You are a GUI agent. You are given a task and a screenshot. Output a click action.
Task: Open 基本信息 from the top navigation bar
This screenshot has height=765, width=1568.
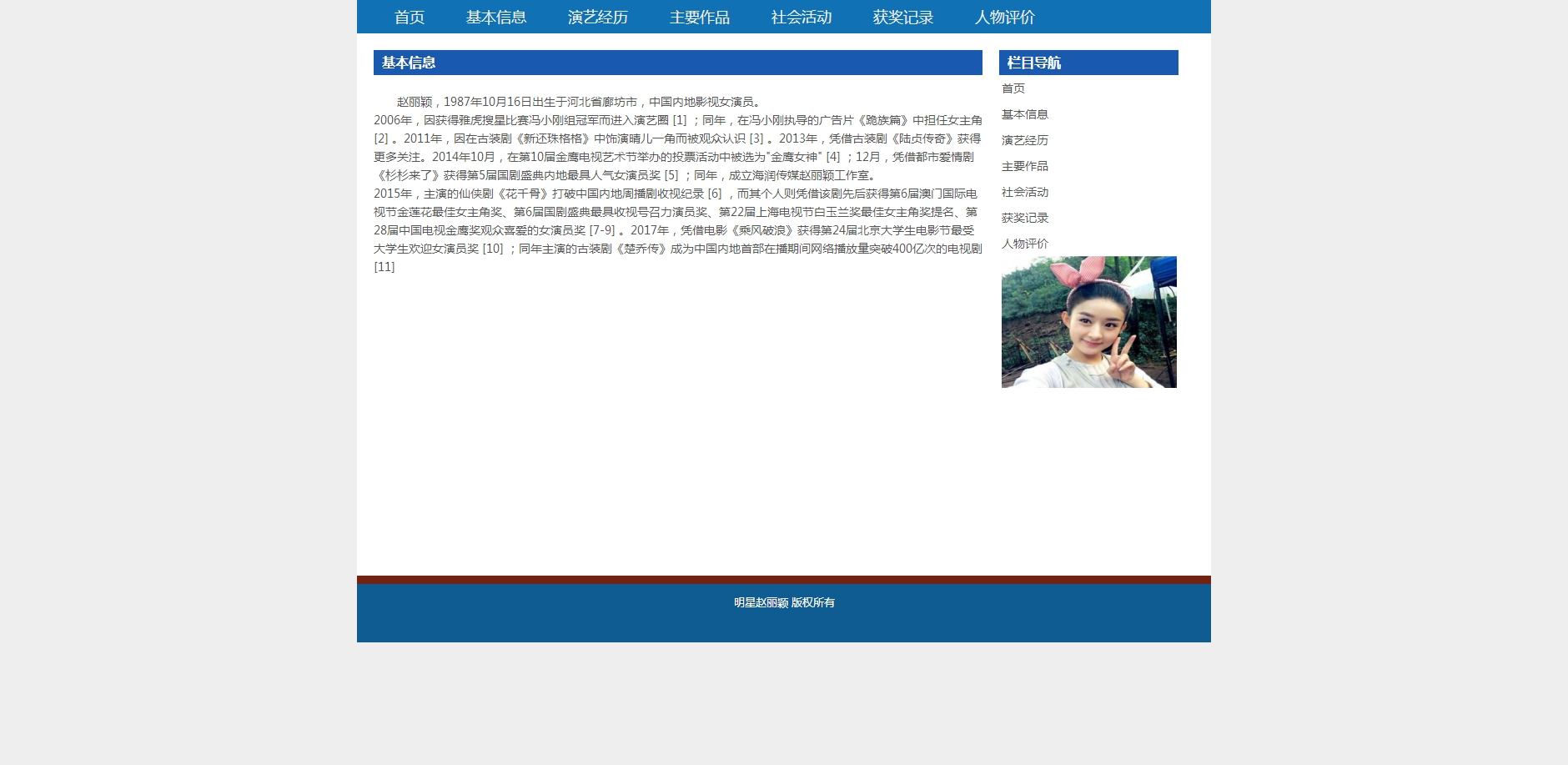click(495, 18)
